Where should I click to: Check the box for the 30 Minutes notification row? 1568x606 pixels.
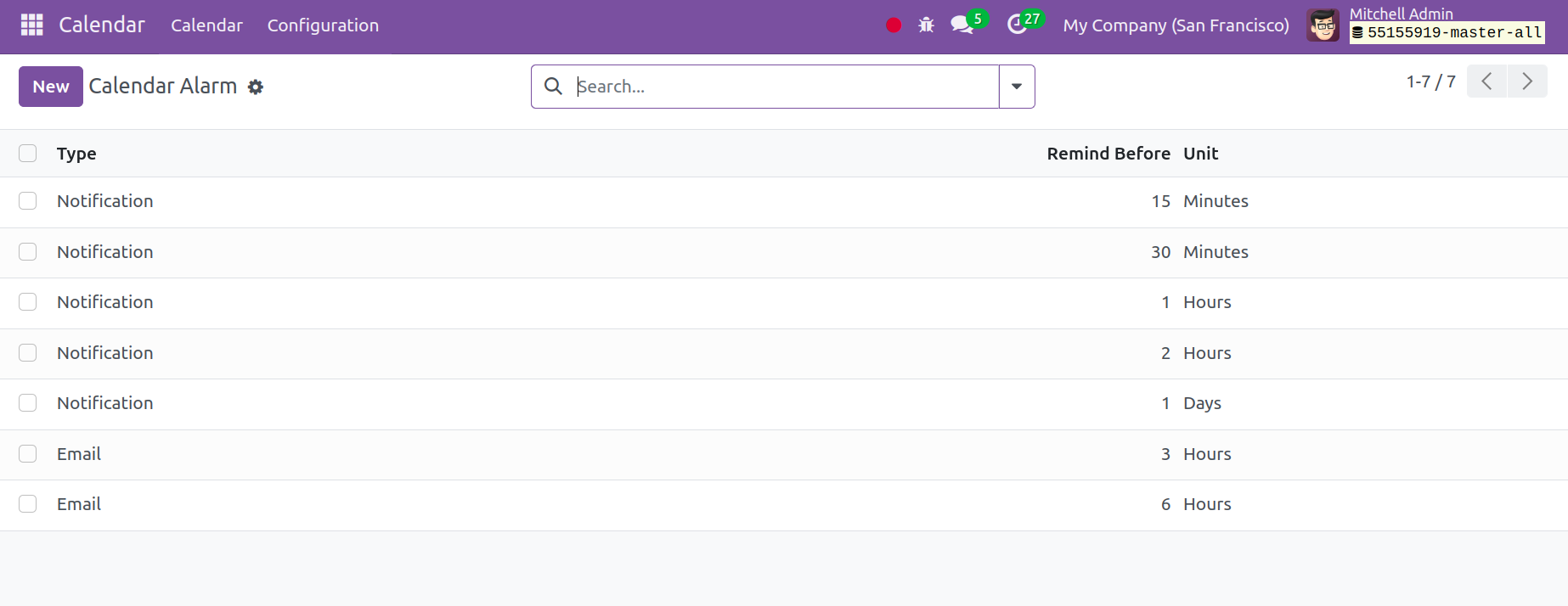[28, 252]
